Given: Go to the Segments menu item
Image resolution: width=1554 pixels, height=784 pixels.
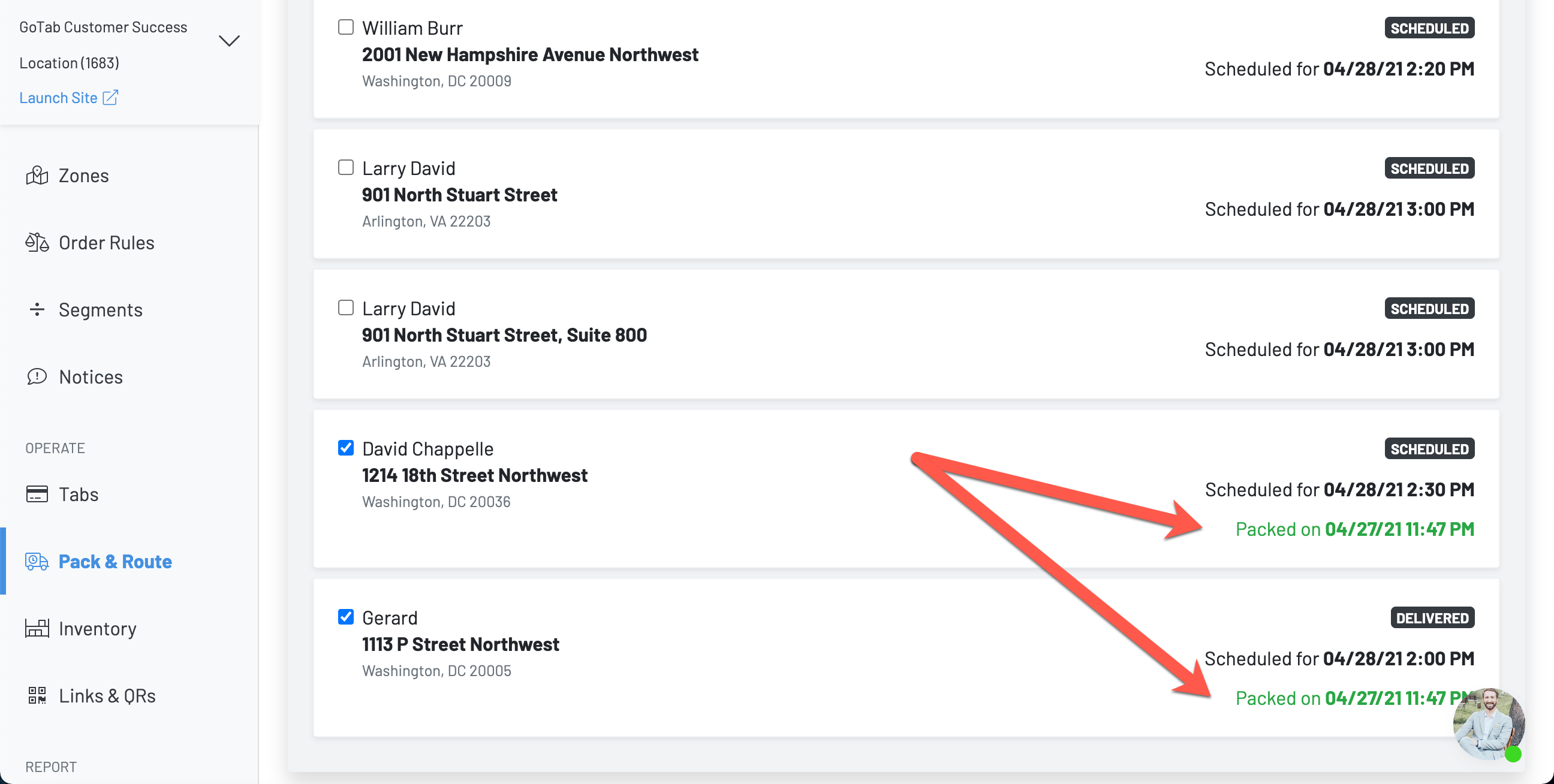Looking at the screenshot, I should [100, 309].
